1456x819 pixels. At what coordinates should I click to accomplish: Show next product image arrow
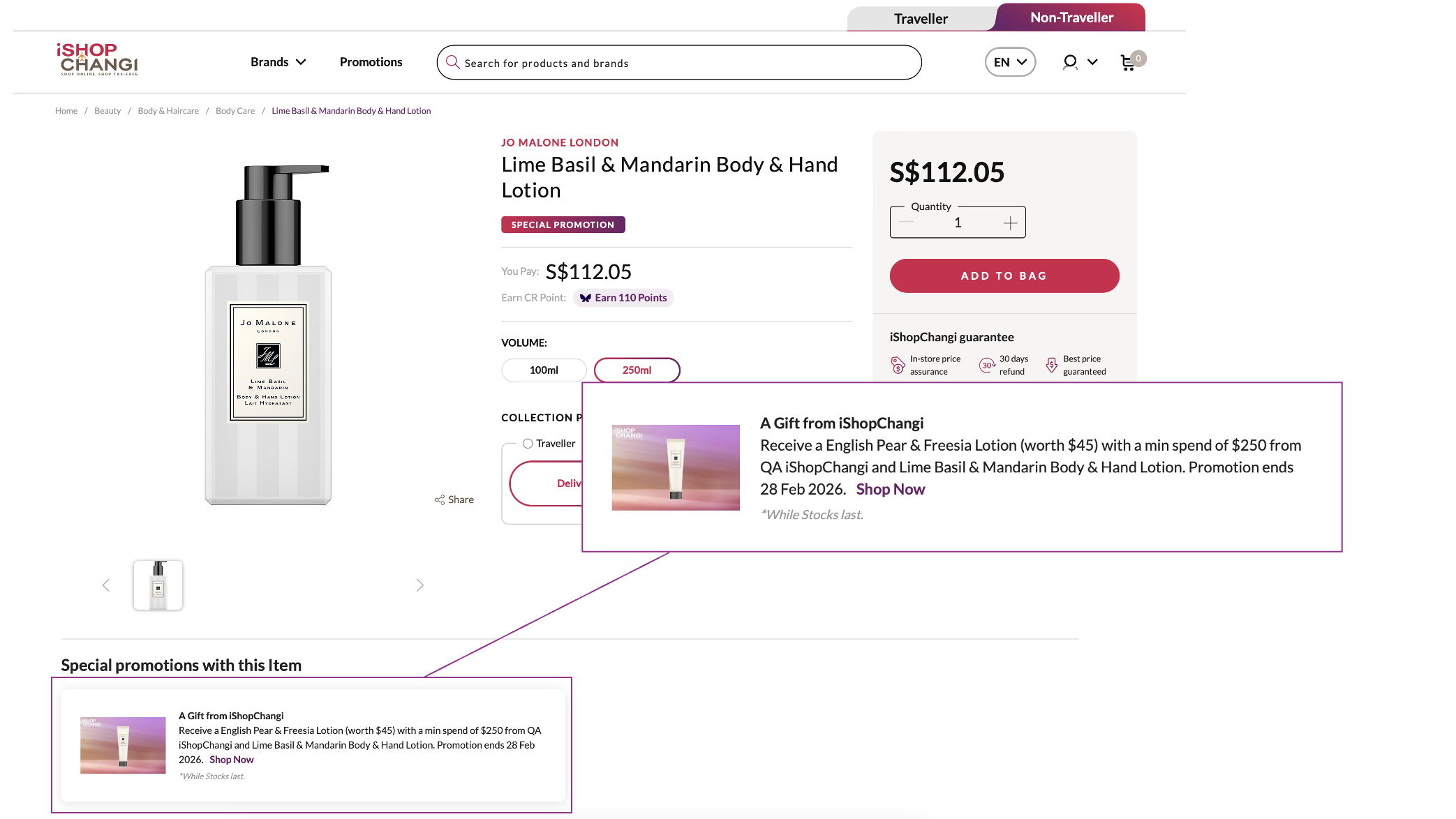pos(419,585)
